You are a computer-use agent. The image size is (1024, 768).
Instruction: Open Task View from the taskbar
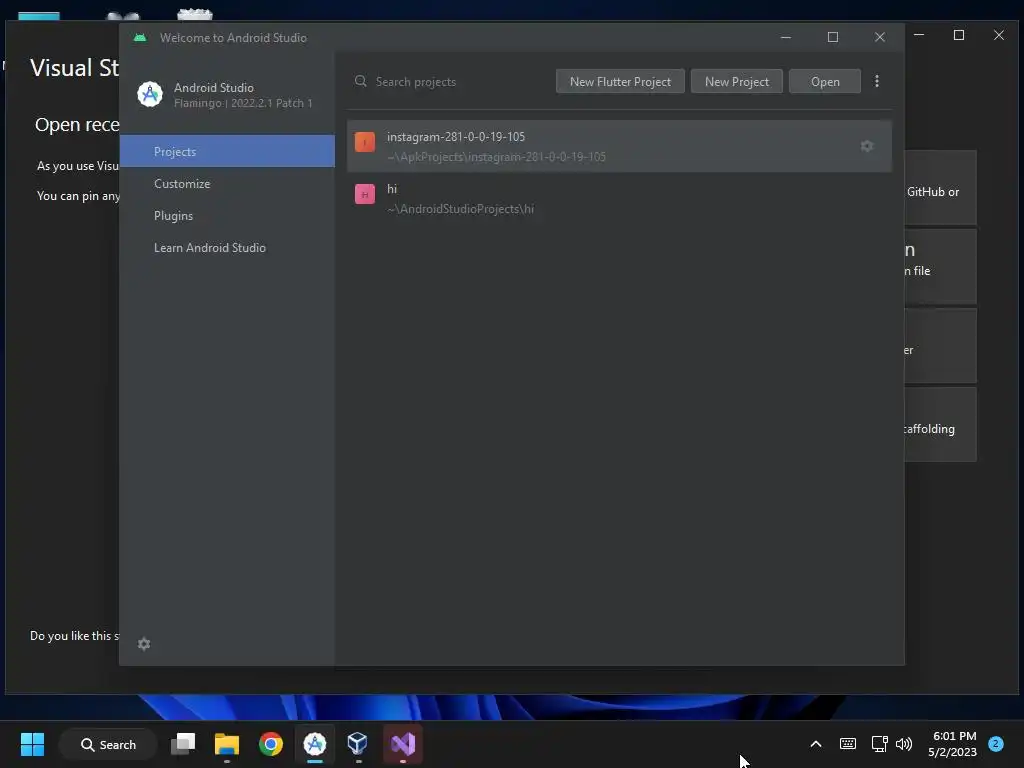point(183,744)
